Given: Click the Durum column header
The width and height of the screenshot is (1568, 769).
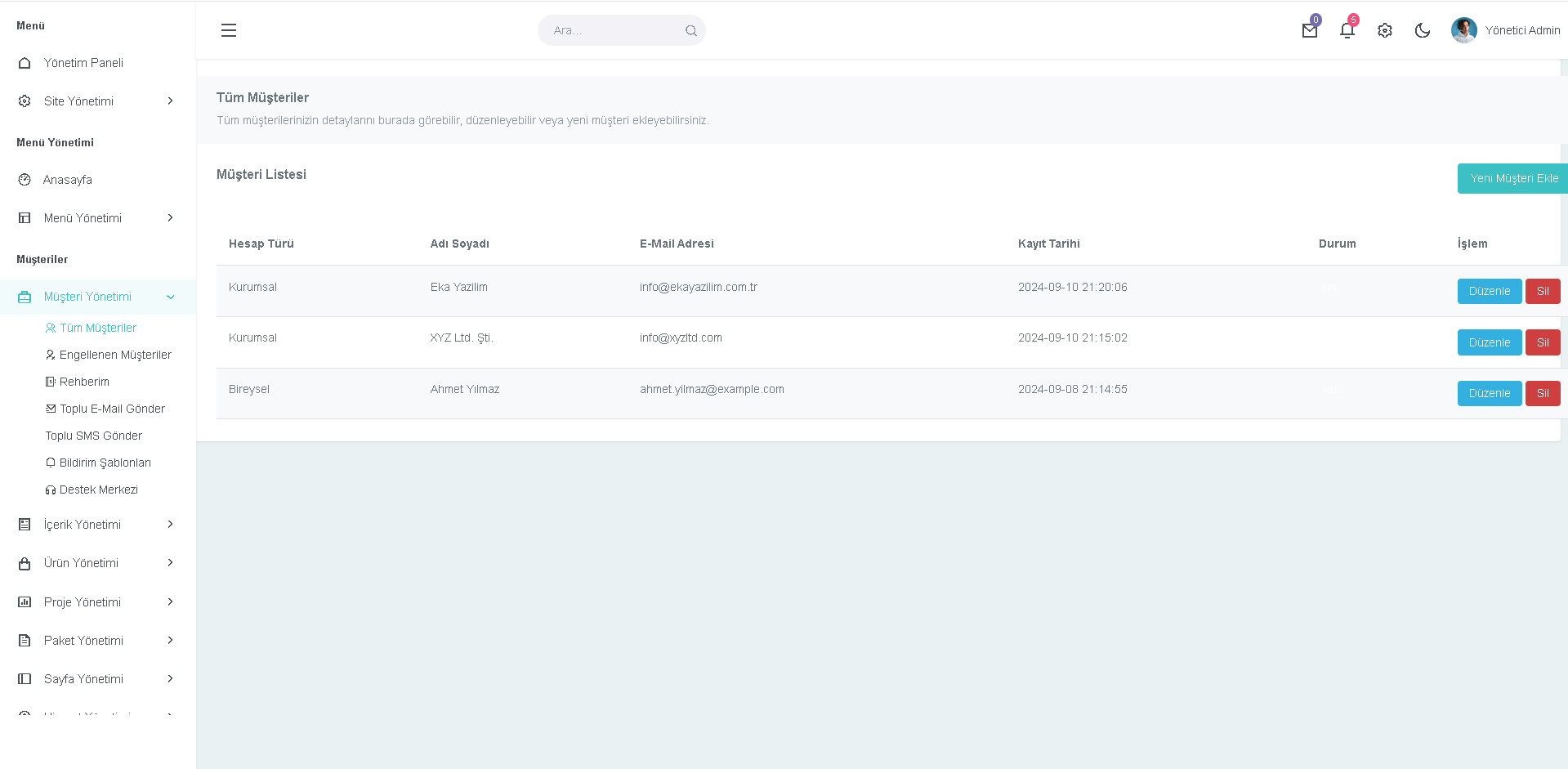Looking at the screenshot, I should coord(1338,244).
